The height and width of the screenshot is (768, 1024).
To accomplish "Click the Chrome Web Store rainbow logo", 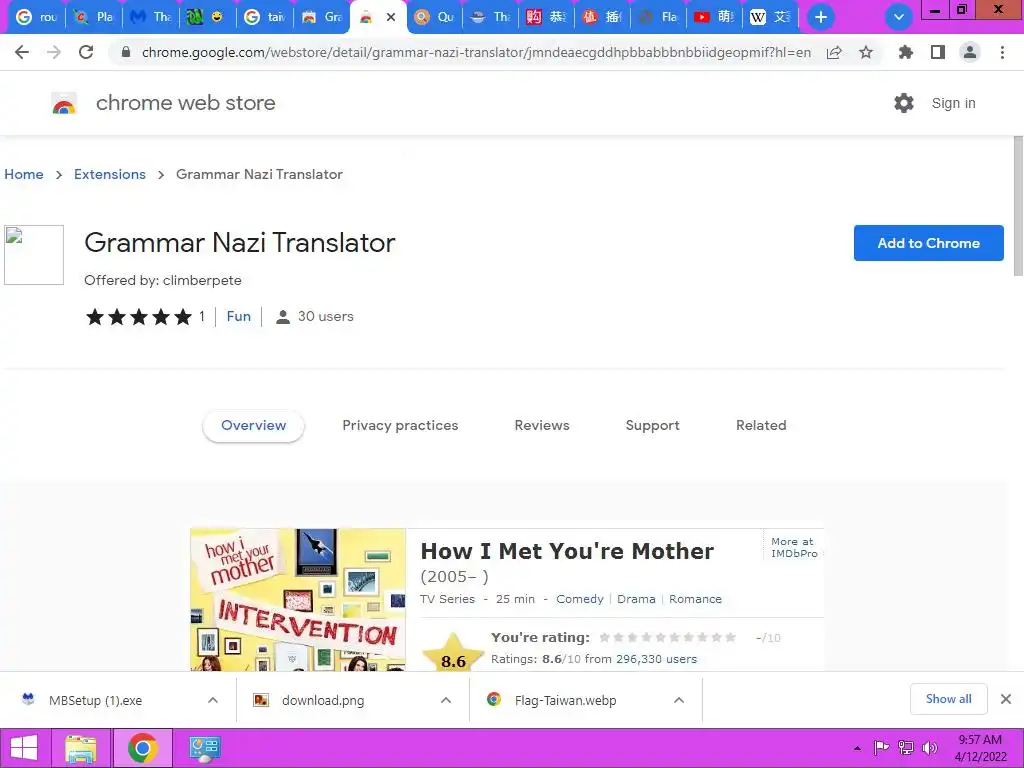I will [x=64, y=103].
